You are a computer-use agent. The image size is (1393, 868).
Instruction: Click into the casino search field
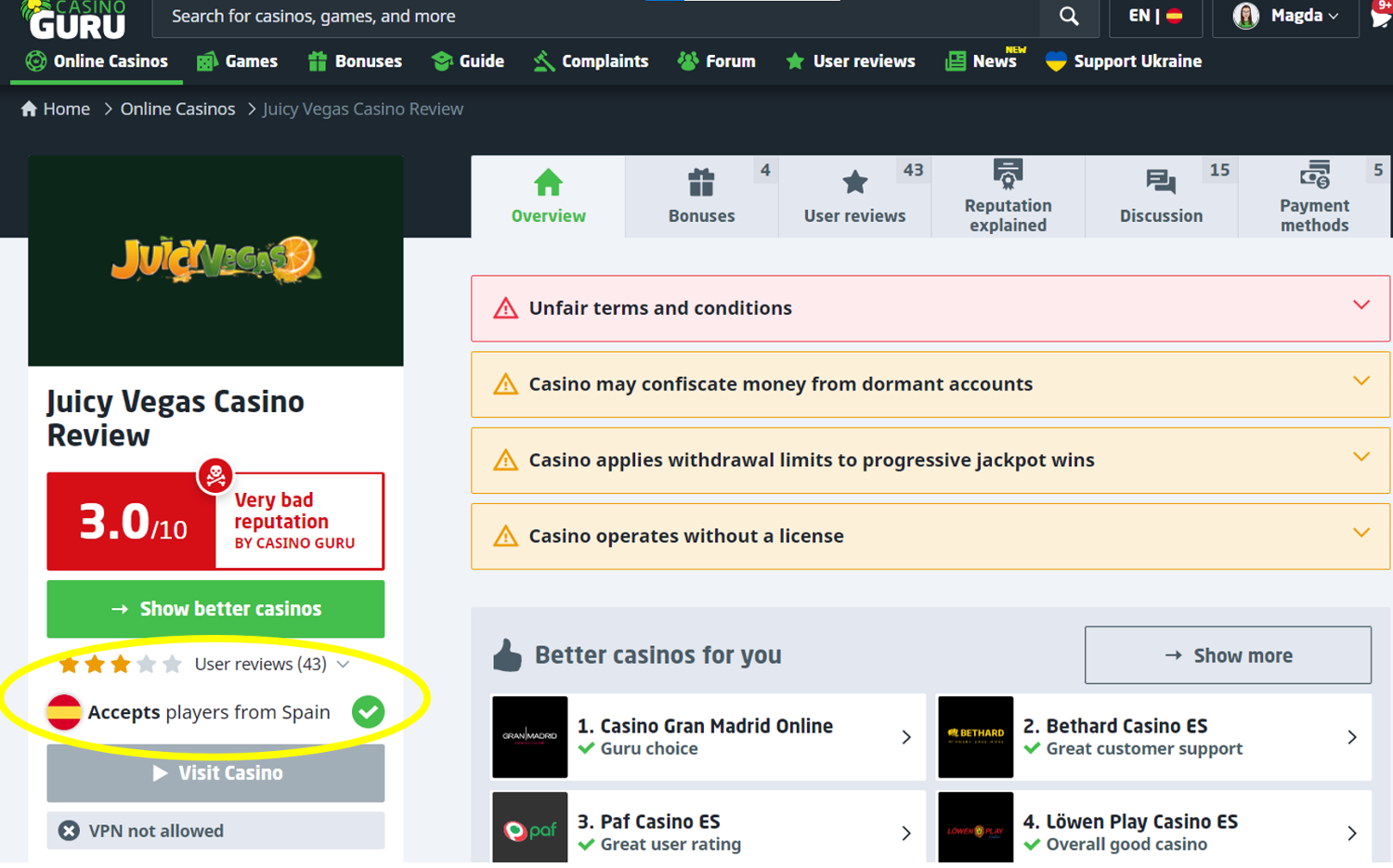point(594,17)
